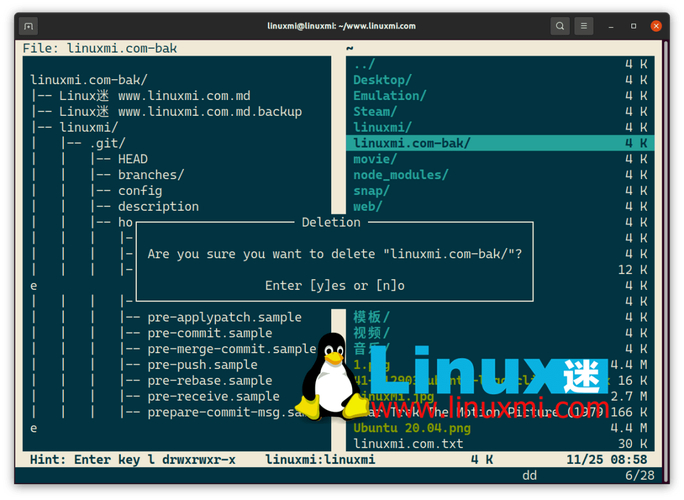Select the Desktop/ directory

click(x=500, y=80)
